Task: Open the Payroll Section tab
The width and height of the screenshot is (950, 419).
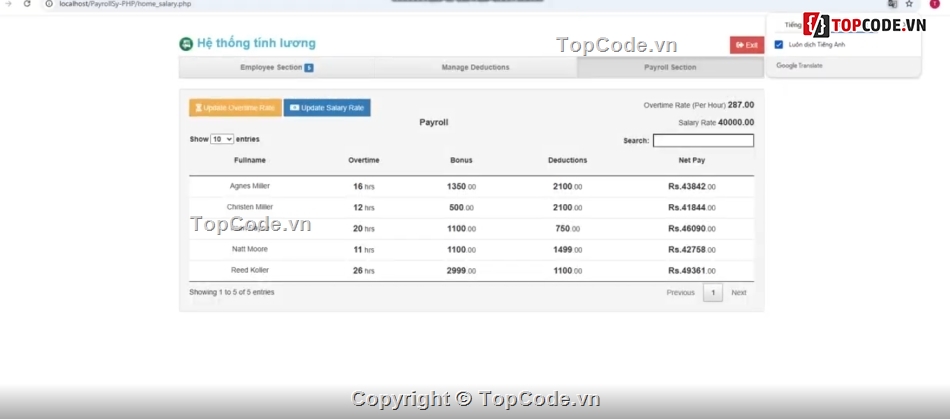Action: pyautogui.click(x=669, y=68)
